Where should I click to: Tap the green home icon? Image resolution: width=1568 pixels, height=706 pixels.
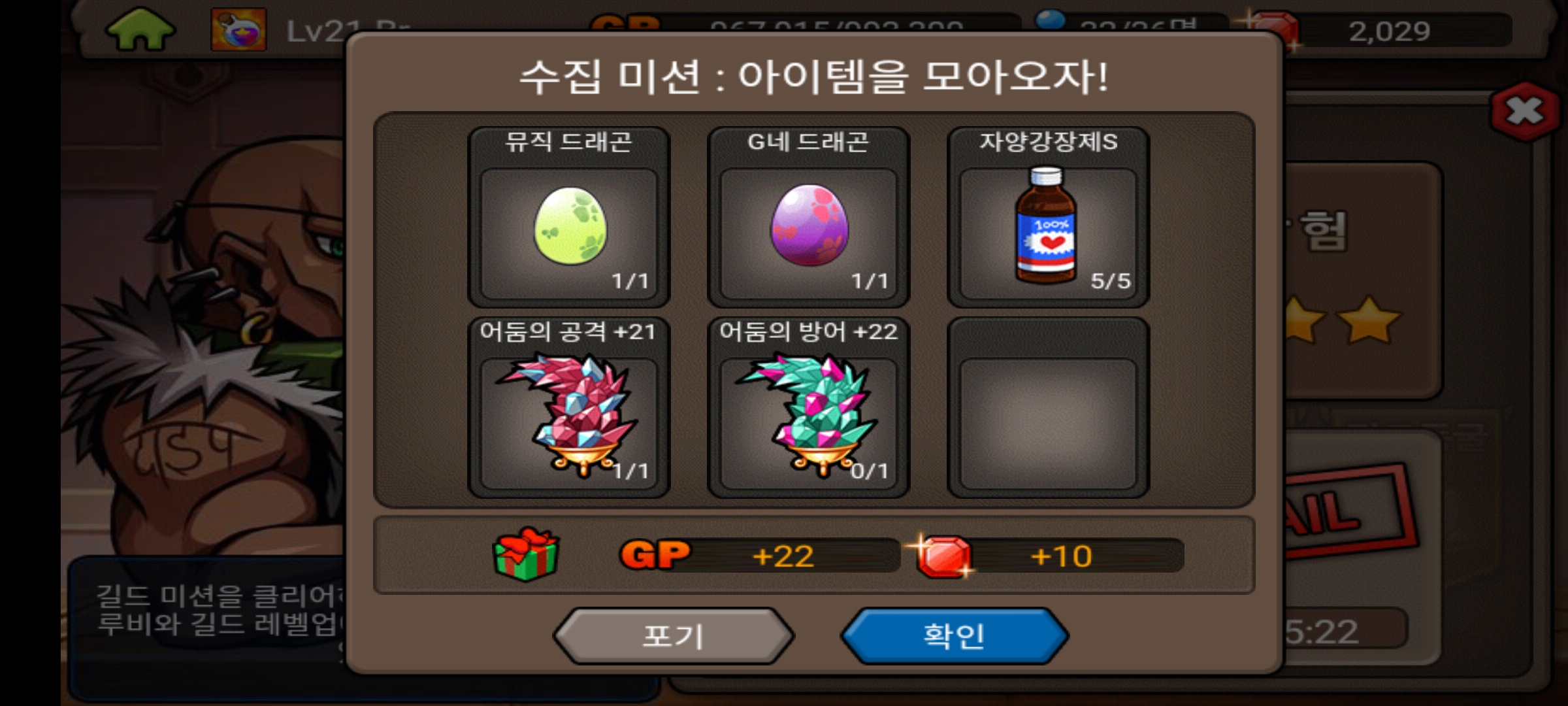(x=140, y=29)
